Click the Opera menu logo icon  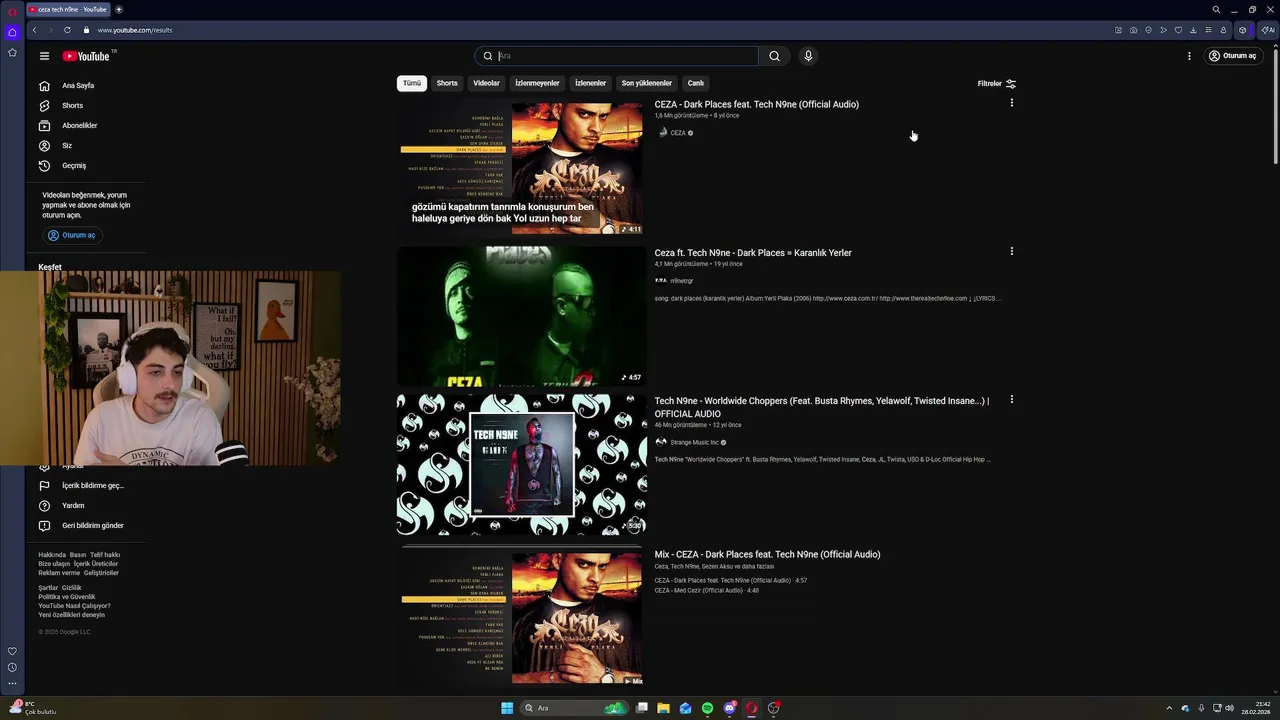pyautogui.click(x=11, y=10)
